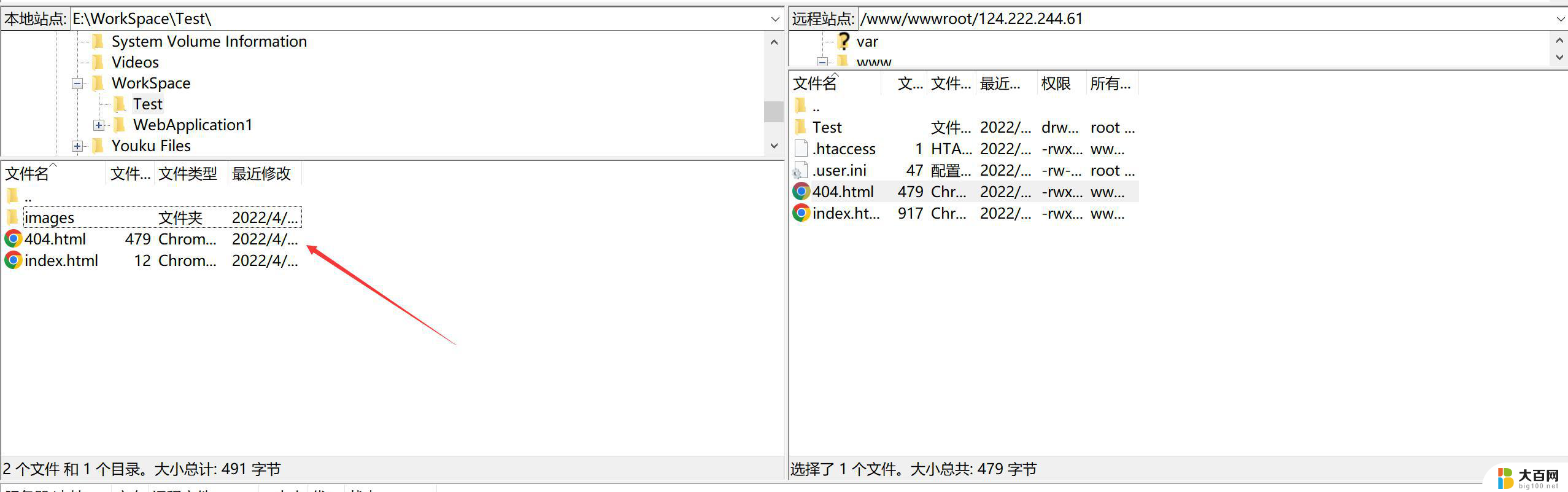Click permissions cell of remote Test folder

click(1060, 128)
